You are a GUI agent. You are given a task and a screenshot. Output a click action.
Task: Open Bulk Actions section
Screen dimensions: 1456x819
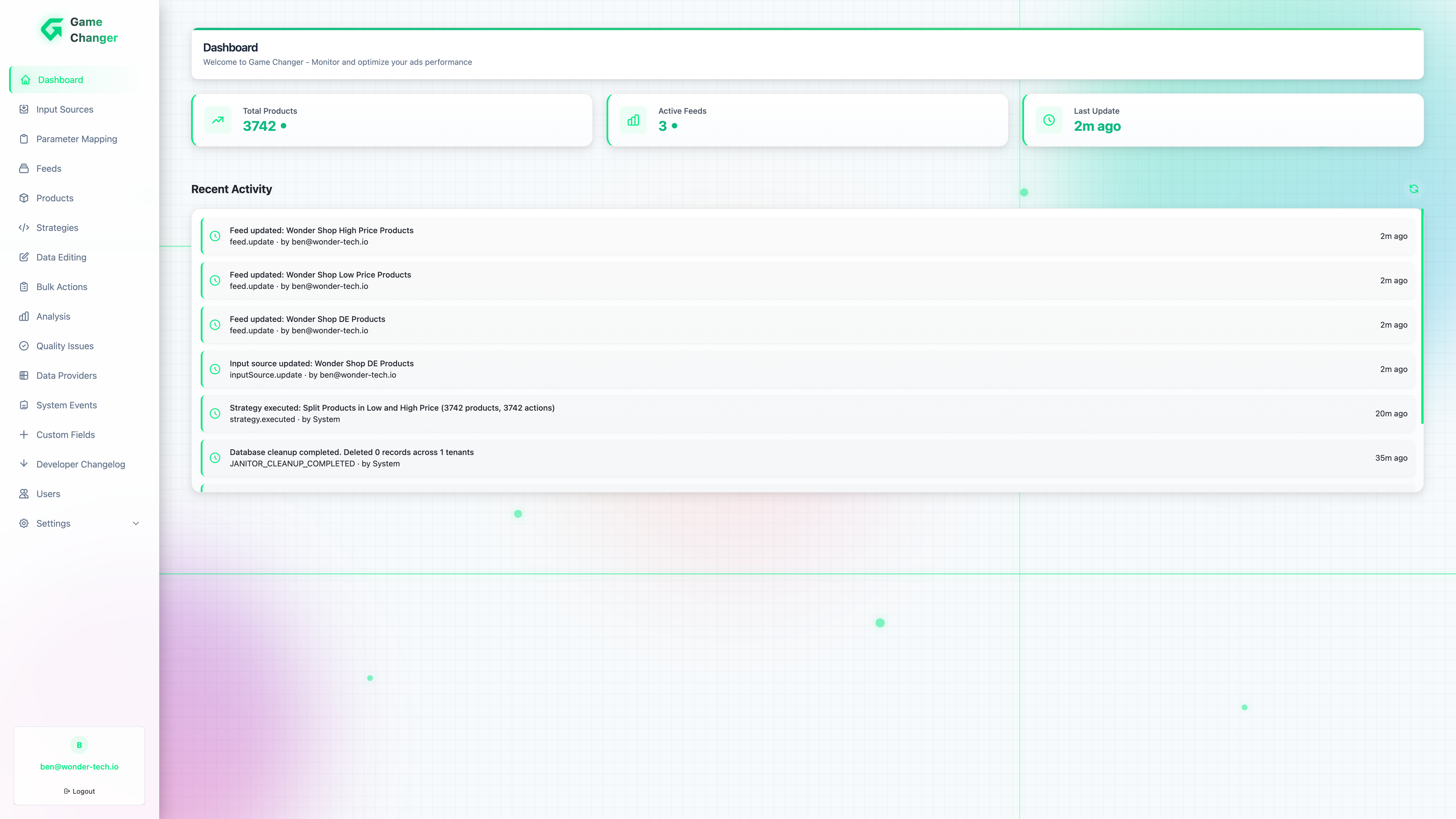tap(62, 287)
